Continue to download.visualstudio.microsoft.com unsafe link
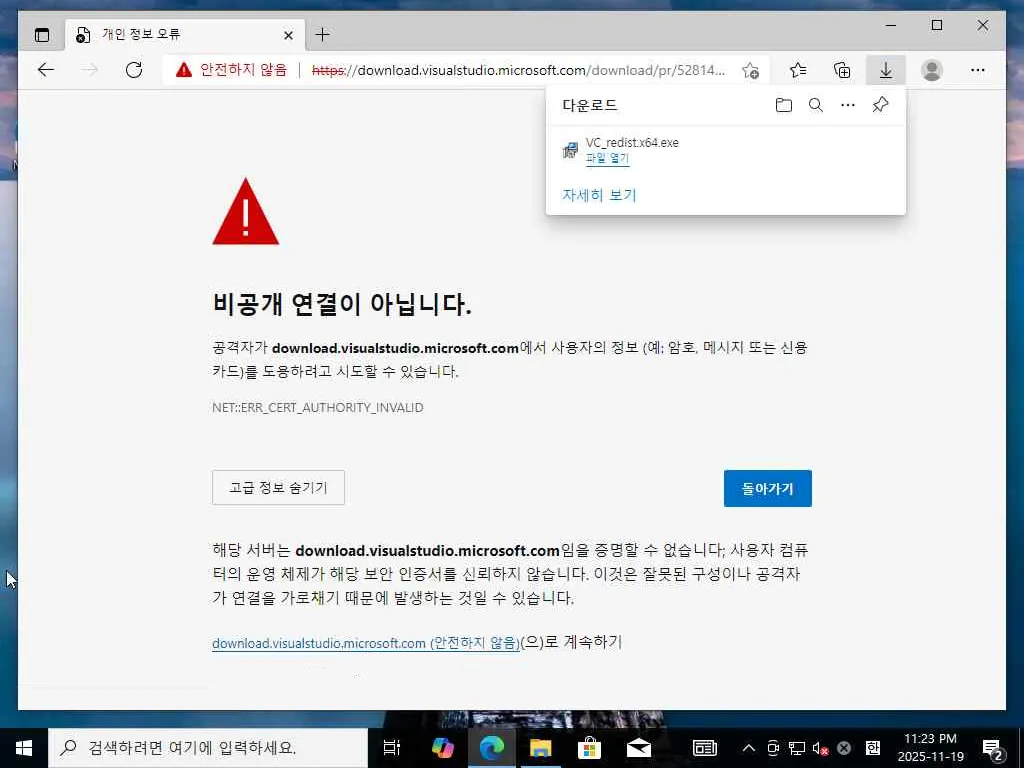The image size is (1024, 768). tap(366, 643)
